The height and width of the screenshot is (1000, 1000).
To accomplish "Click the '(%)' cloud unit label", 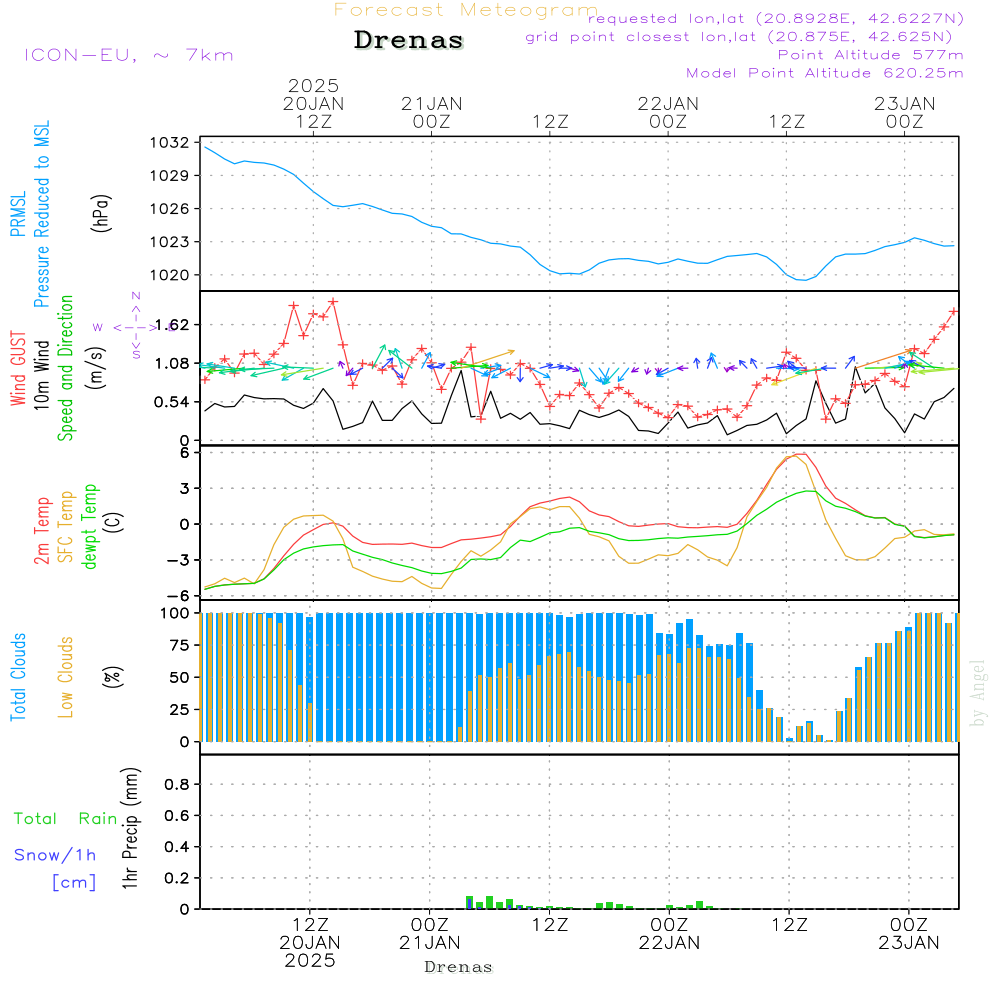I will (113, 677).
